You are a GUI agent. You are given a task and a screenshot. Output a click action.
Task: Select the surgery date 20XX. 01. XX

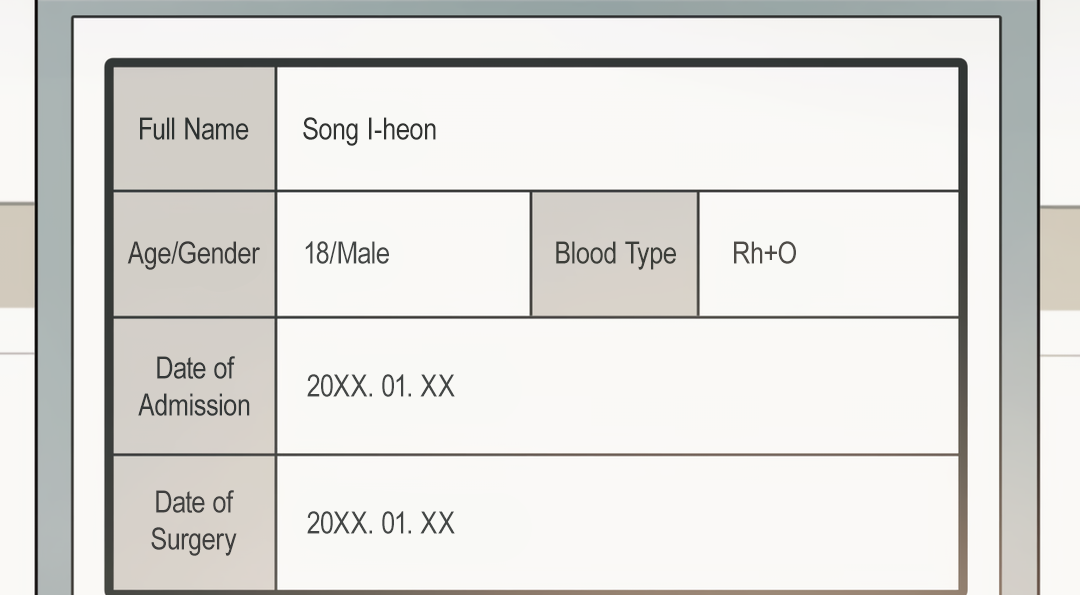click(380, 523)
